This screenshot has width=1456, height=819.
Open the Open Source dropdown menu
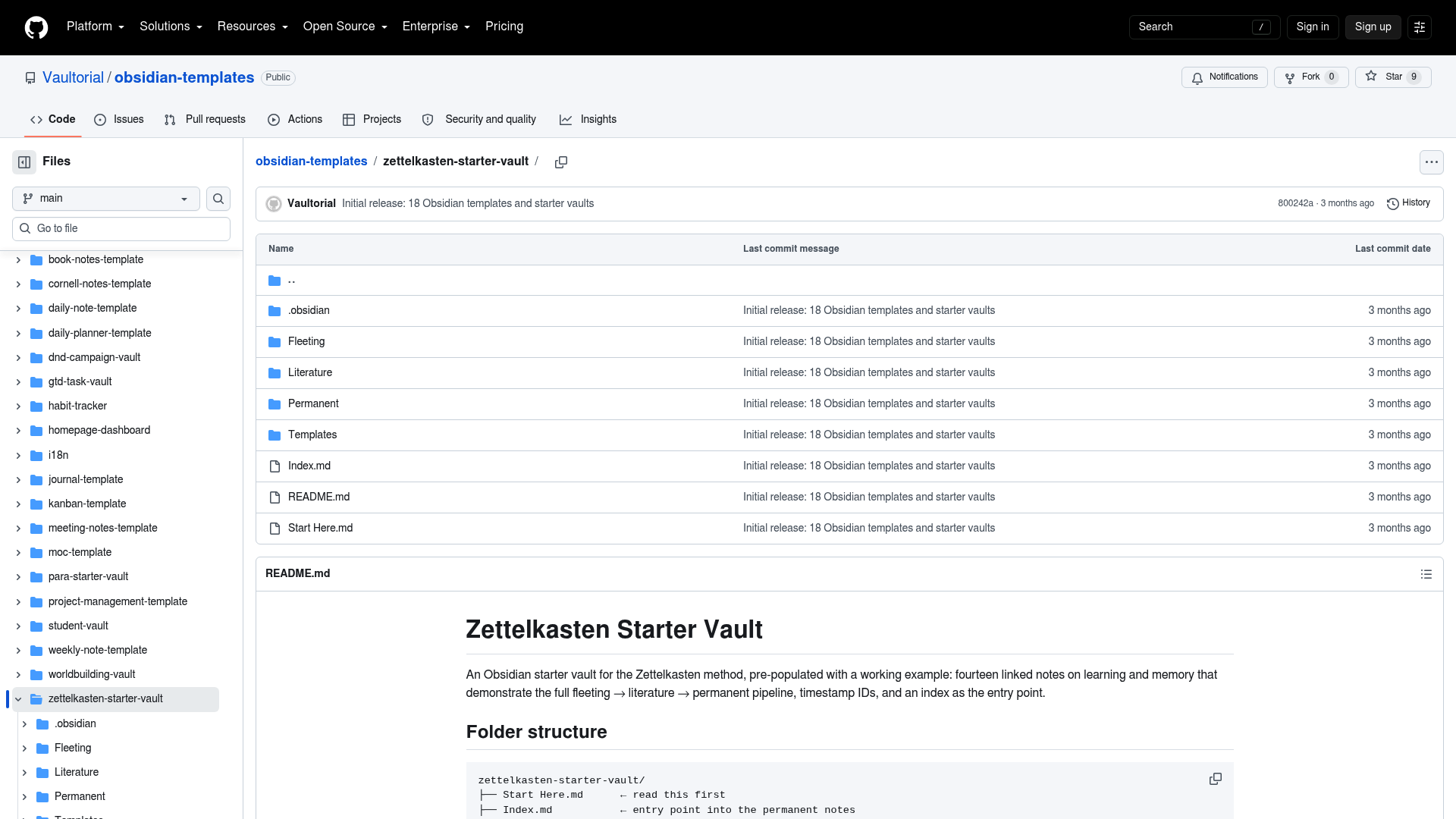(345, 27)
